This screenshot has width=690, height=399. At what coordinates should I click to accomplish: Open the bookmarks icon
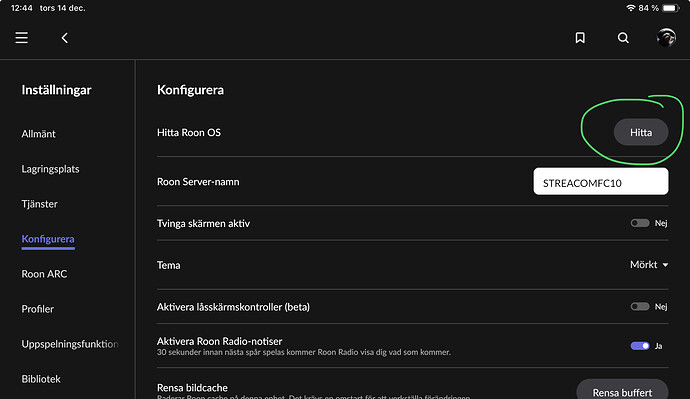click(580, 38)
